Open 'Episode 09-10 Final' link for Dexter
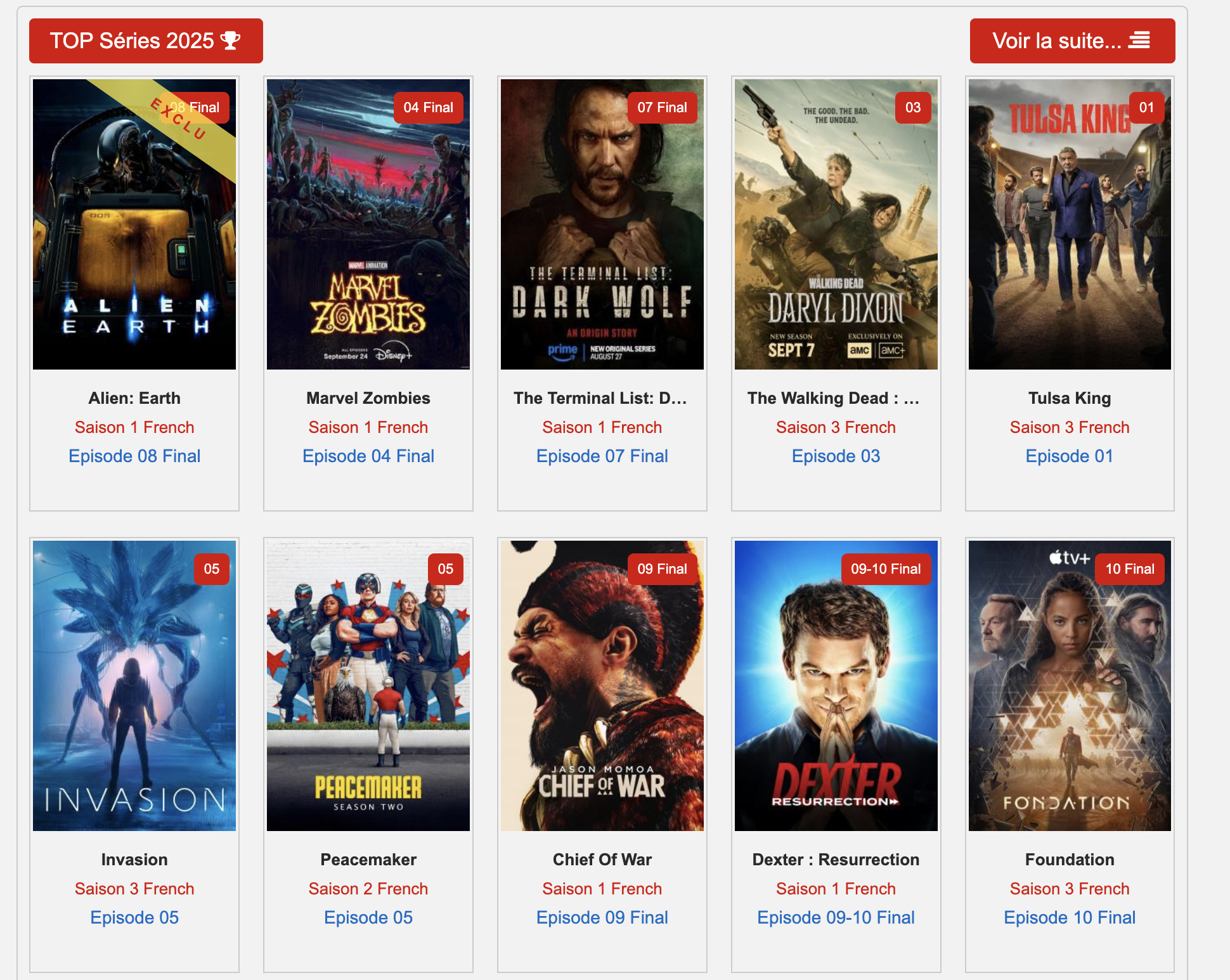This screenshot has height=980, width=1230. [x=836, y=918]
